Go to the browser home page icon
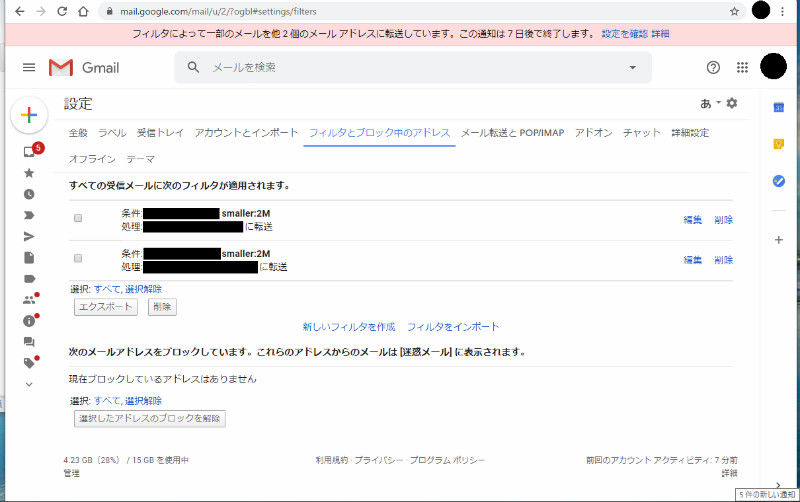Screen dimensions: 800x502 click(83, 11)
